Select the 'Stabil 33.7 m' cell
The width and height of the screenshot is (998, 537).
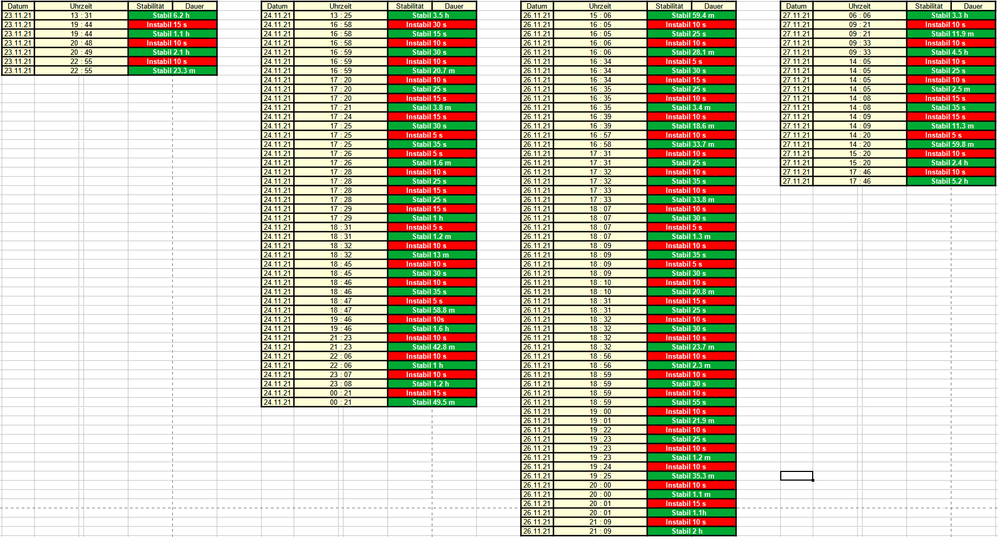point(692,144)
